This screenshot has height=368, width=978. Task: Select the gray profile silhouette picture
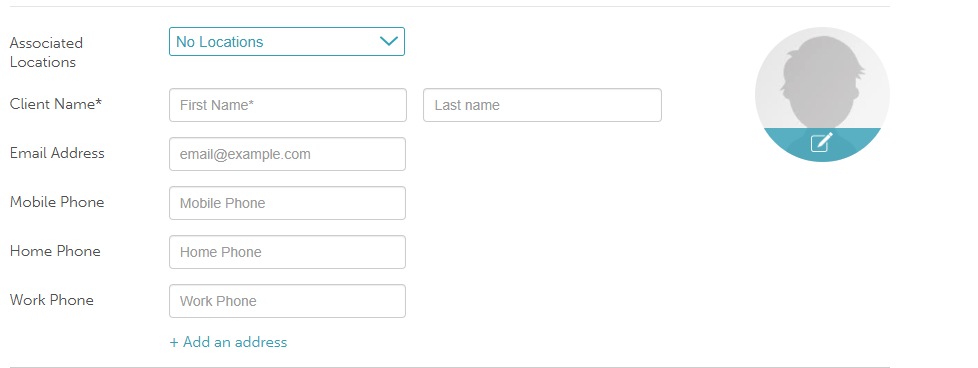(822, 94)
